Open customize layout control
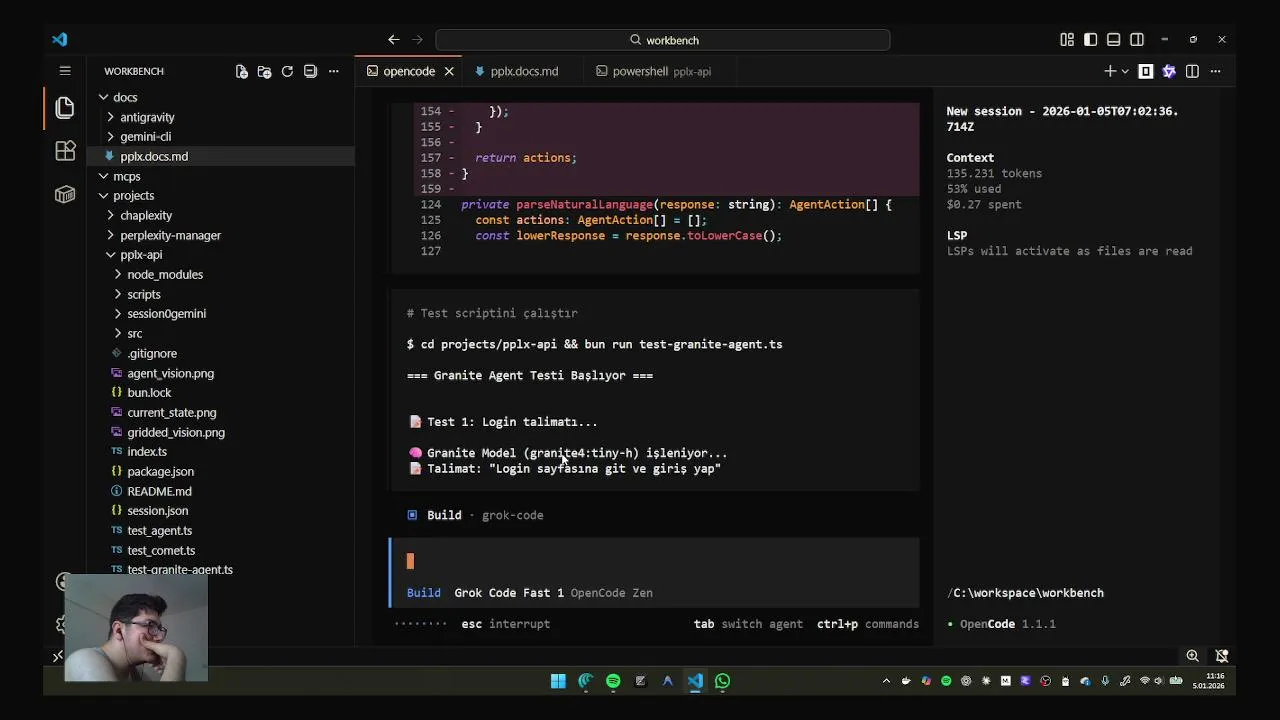Viewport: 1280px width, 720px height. [x=1067, y=40]
